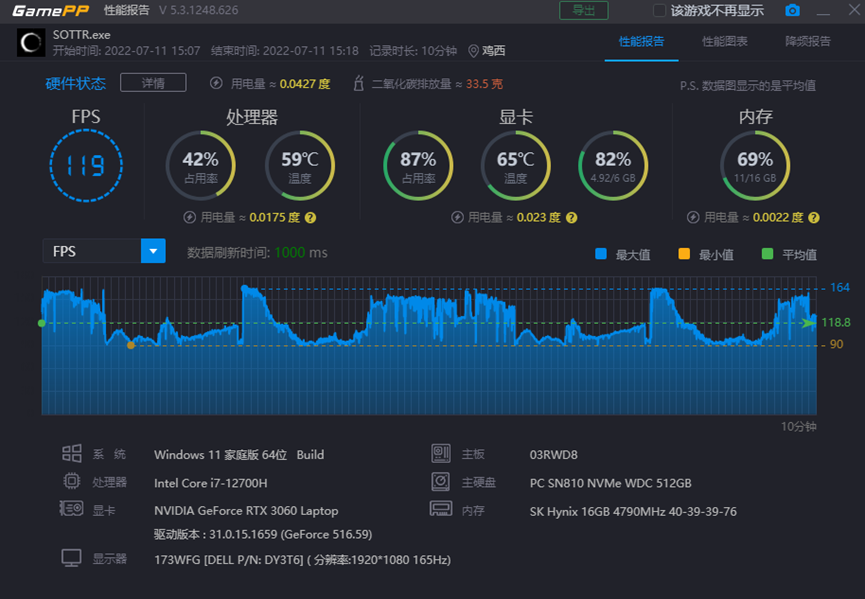Image resolution: width=865 pixels, height=599 pixels.
Task: Click the 详情 details button
Action: [x=153, y=83]
